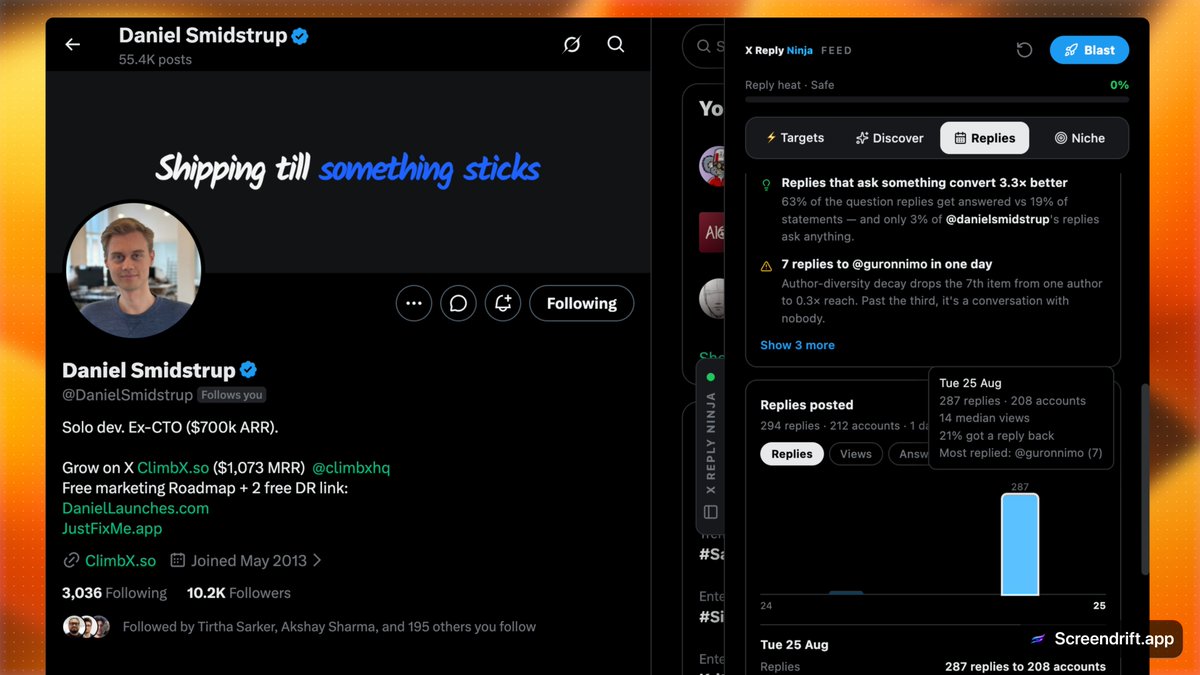Visit JustFixMe.app link

click(112, 528)
